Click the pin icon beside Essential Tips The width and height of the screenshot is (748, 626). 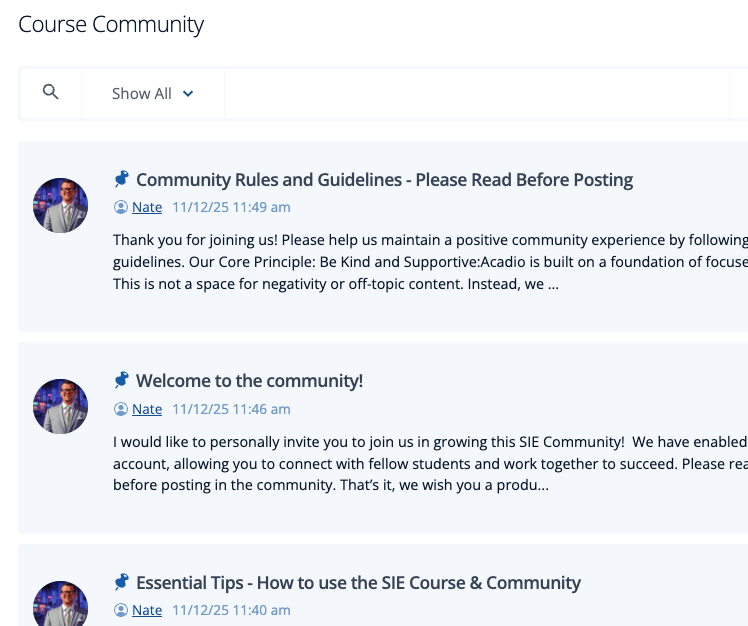122,582
